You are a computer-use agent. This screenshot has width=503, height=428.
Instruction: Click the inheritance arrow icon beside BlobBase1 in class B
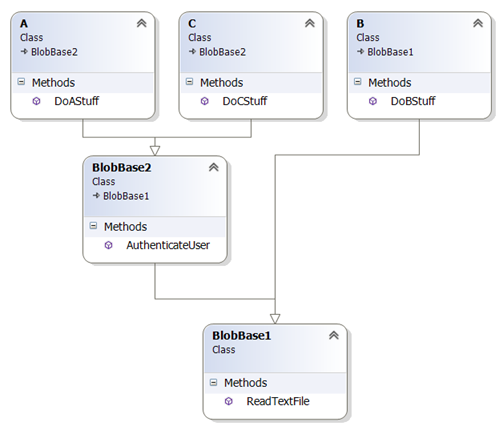(x=361, y=52)
